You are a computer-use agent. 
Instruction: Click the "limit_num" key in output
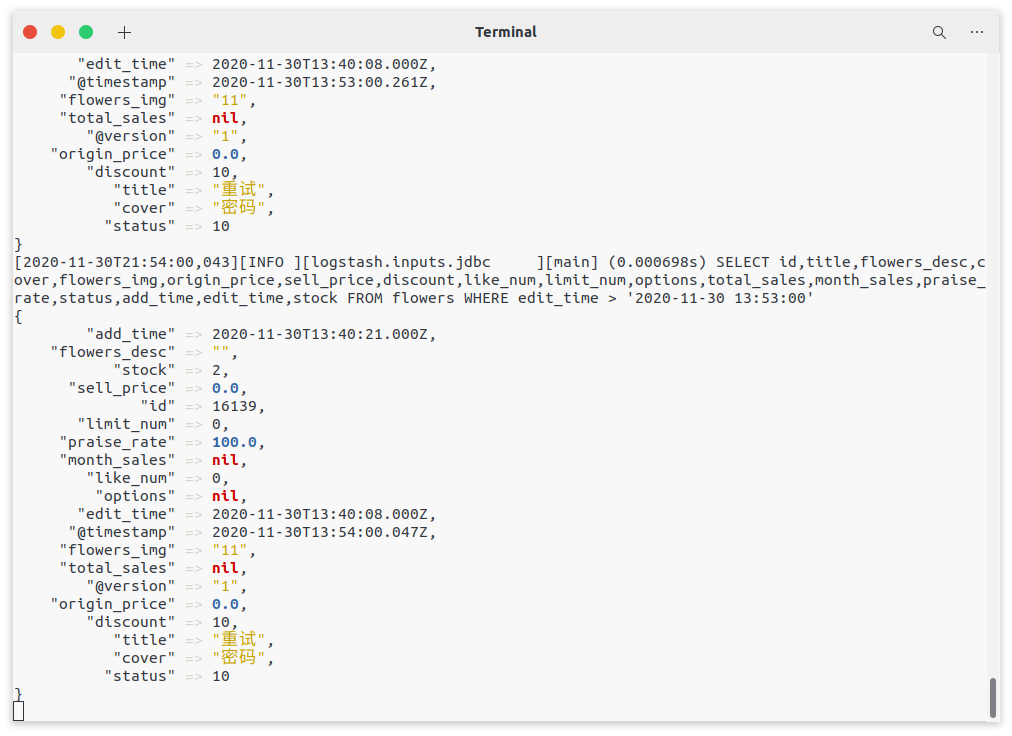pos(126,424)
